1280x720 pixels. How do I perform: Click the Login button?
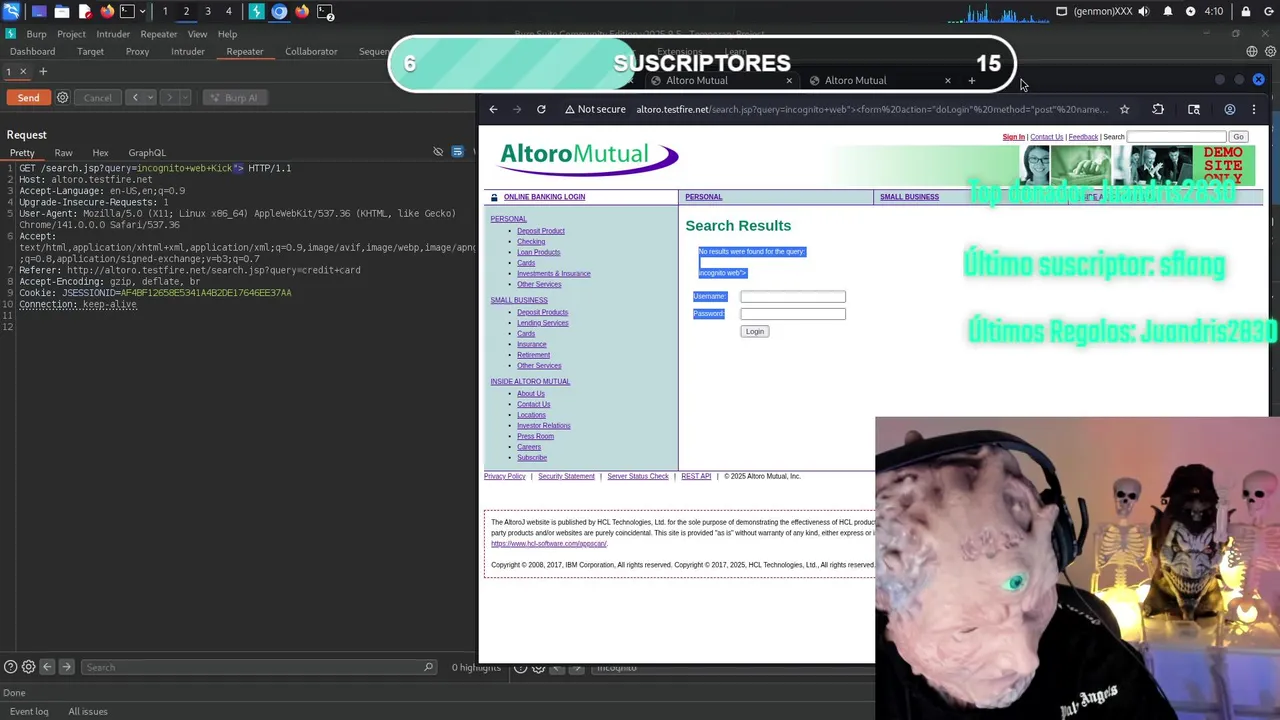(x=755, y=332)
